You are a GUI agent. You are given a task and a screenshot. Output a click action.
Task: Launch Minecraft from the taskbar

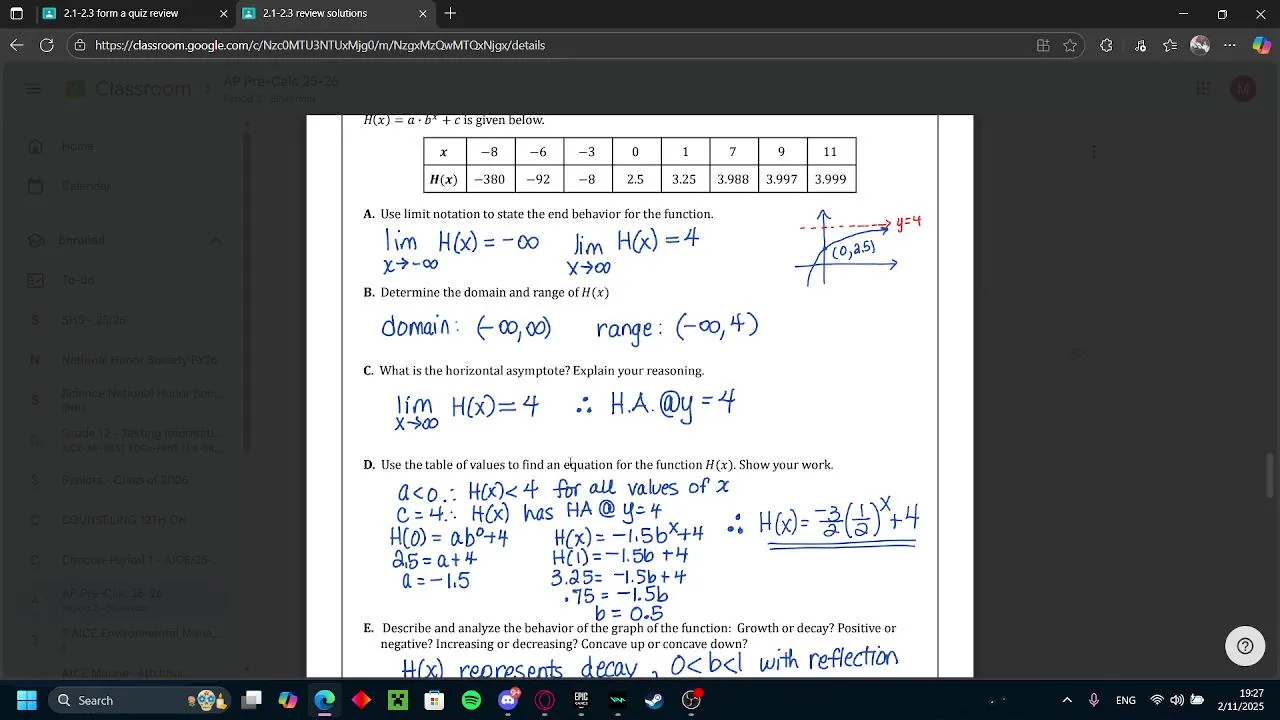click(x=398, y=700)
